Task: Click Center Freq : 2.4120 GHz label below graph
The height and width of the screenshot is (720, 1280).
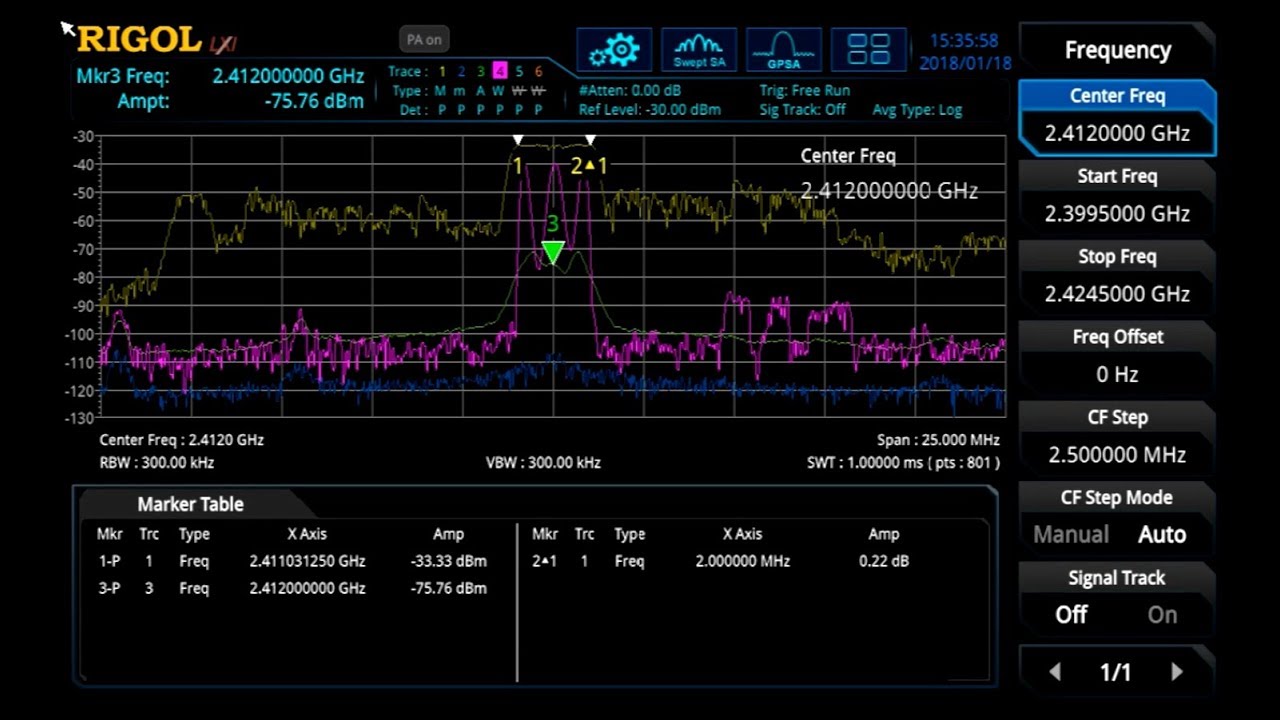Action: (x=182, y=440)
